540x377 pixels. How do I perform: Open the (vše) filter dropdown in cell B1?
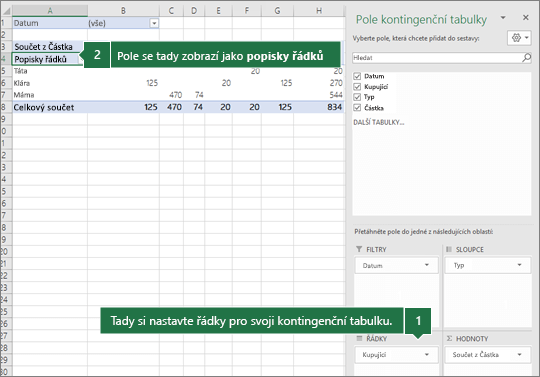click(x=154, y=23)
